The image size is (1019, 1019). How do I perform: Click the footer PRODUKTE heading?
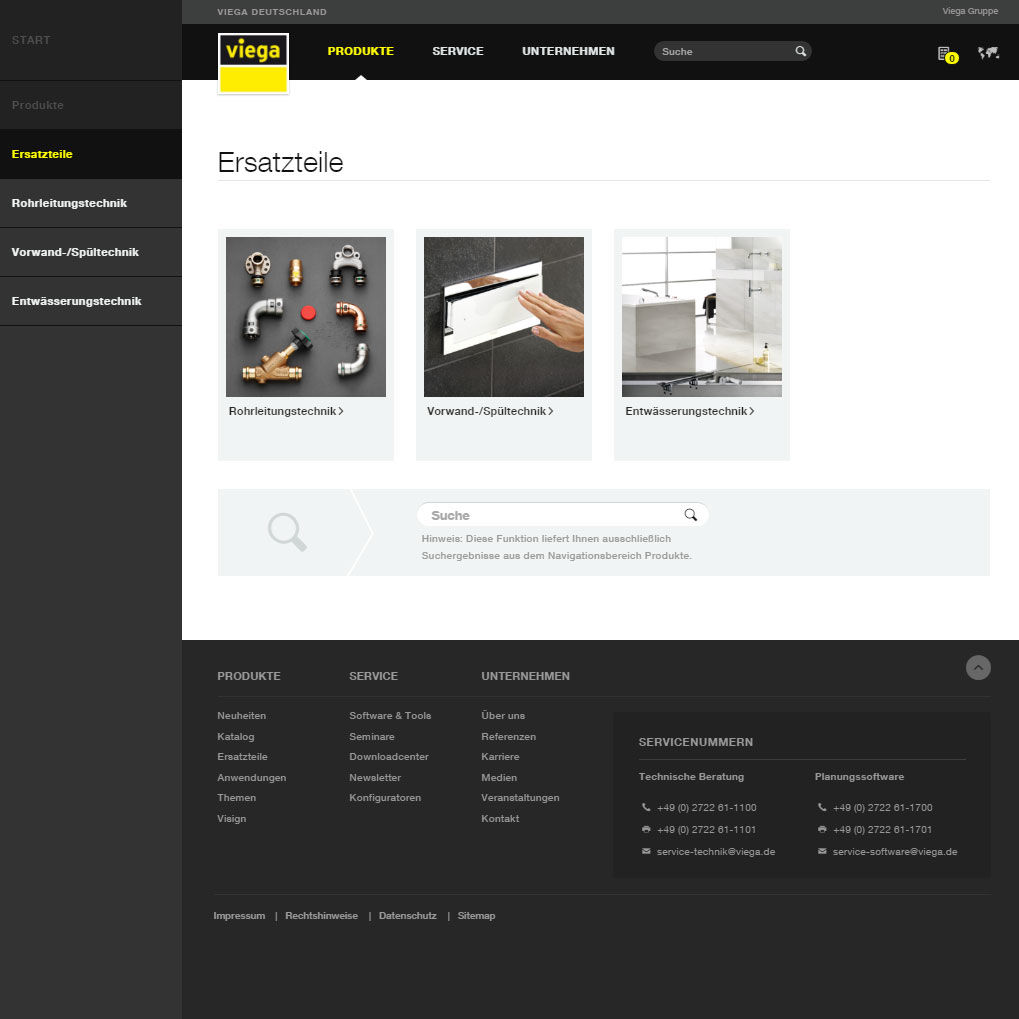pyautogui.click(x=249, y=676)
